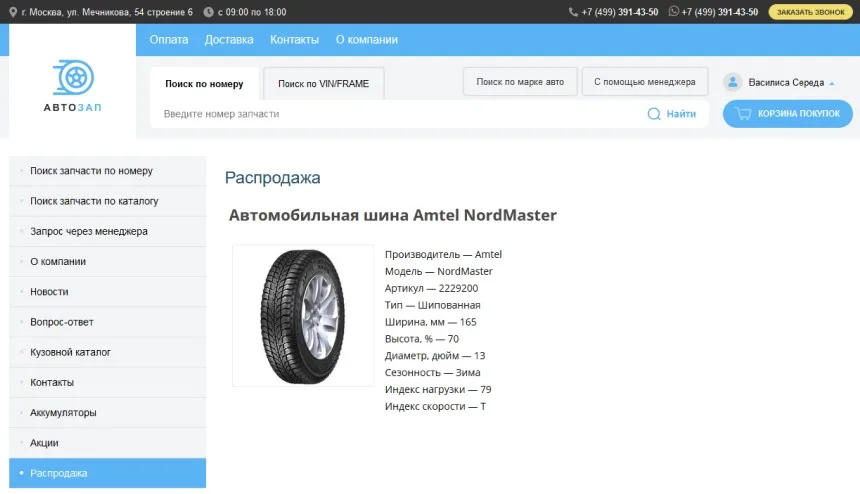Click the magnifier icon in the search field
The image size is (860, 494).
[x=654, y=113]
